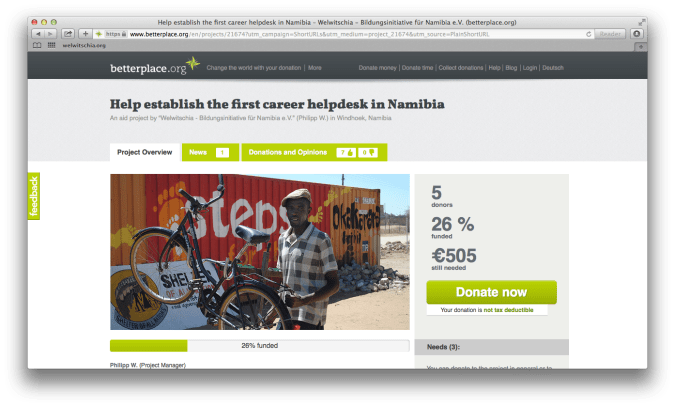The width and height of the screenshot is (675, 407).
Task: Open the green feedback side tab
Action: [x=33, y=196]
